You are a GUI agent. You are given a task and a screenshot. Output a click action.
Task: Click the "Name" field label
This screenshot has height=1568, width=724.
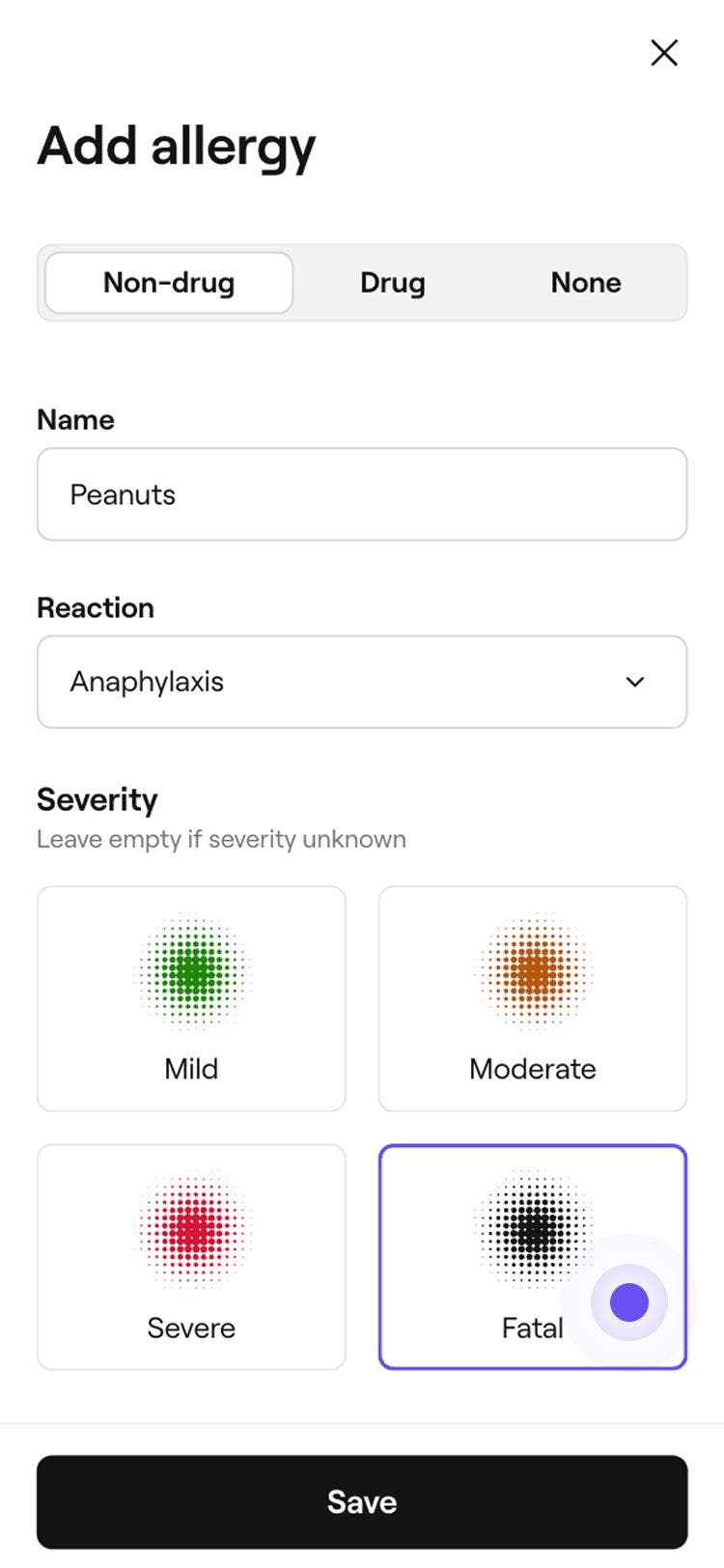pos(75,420)
